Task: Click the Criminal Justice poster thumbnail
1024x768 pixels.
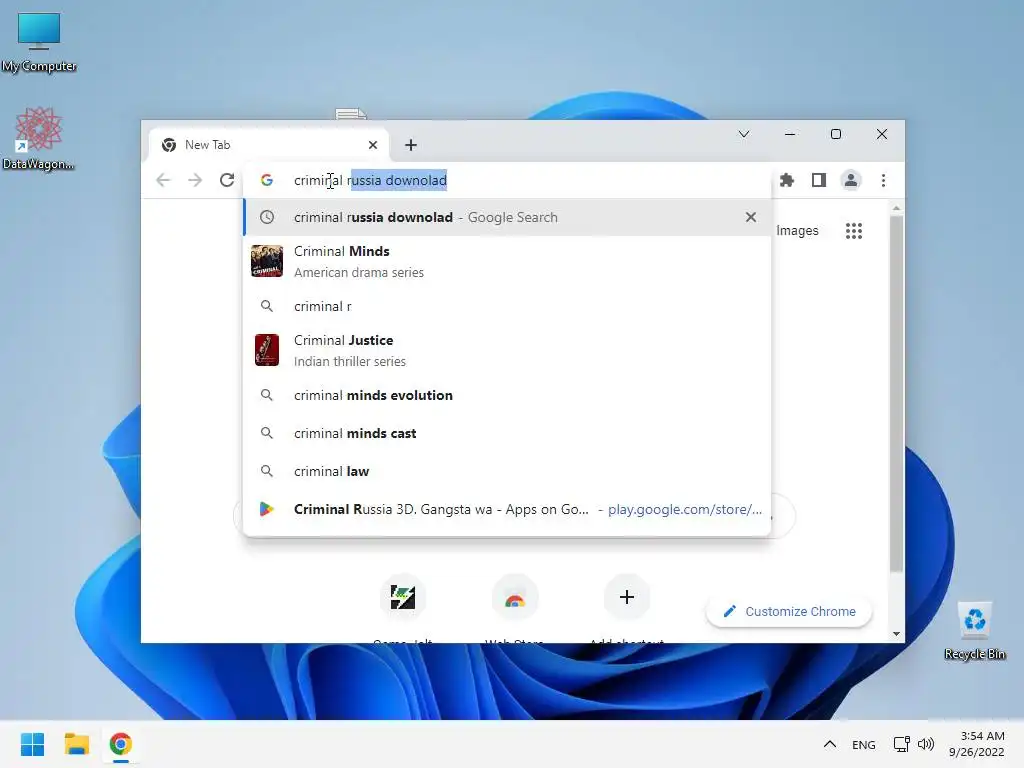Action: tap(267, 350)
